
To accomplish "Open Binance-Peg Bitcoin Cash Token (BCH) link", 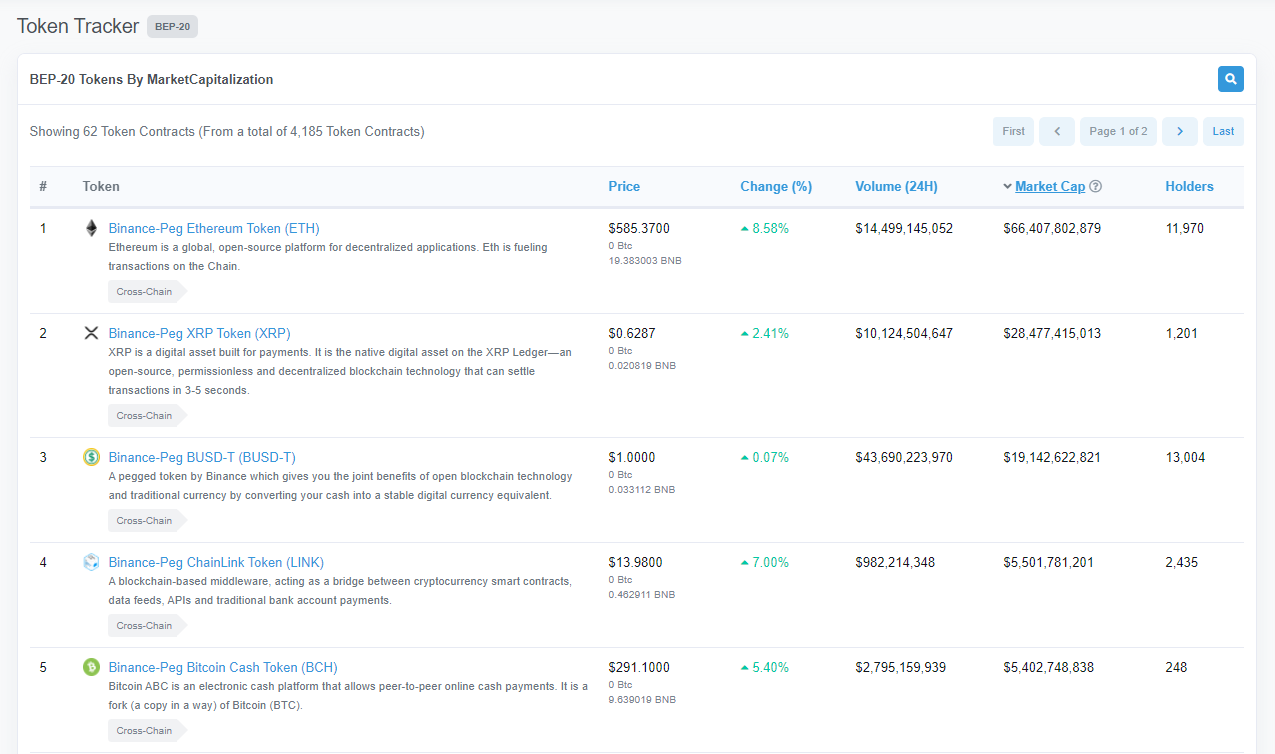I will 223,667.
